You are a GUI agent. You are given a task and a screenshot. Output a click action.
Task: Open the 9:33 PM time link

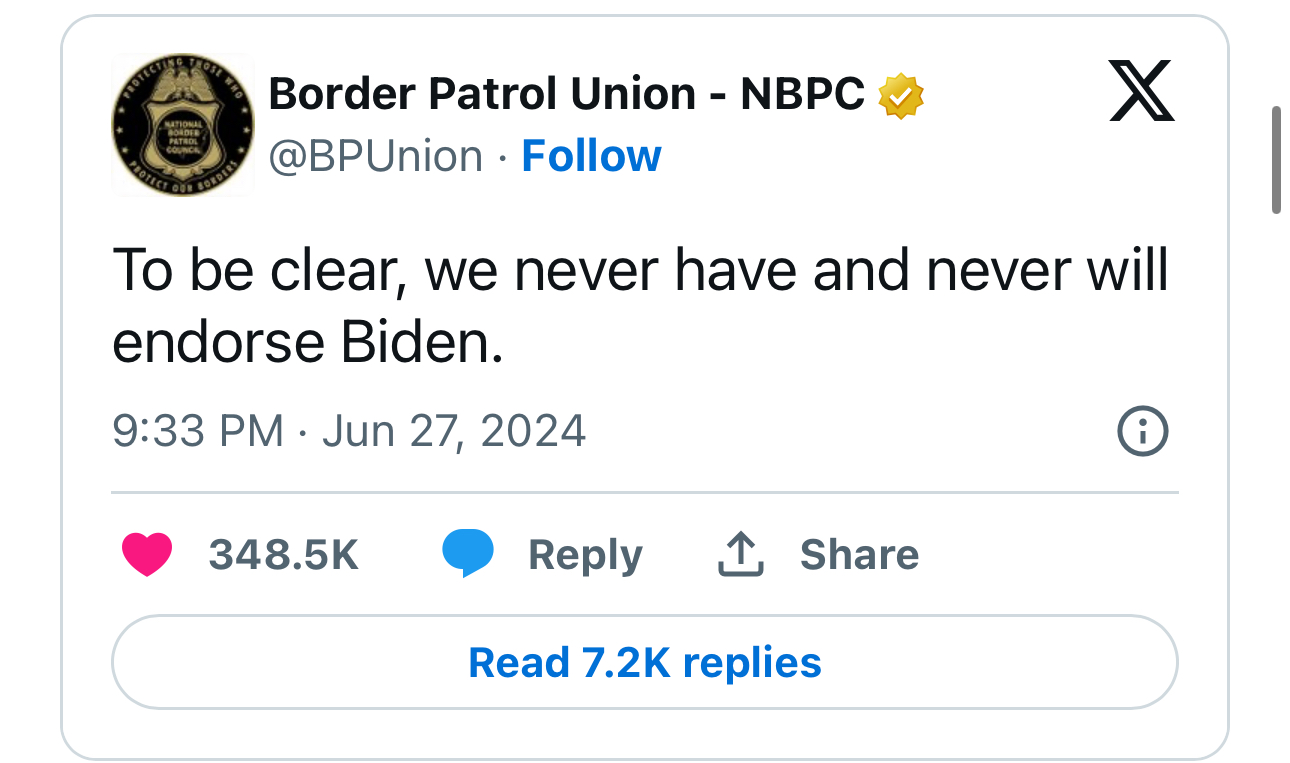pos(198,431)
